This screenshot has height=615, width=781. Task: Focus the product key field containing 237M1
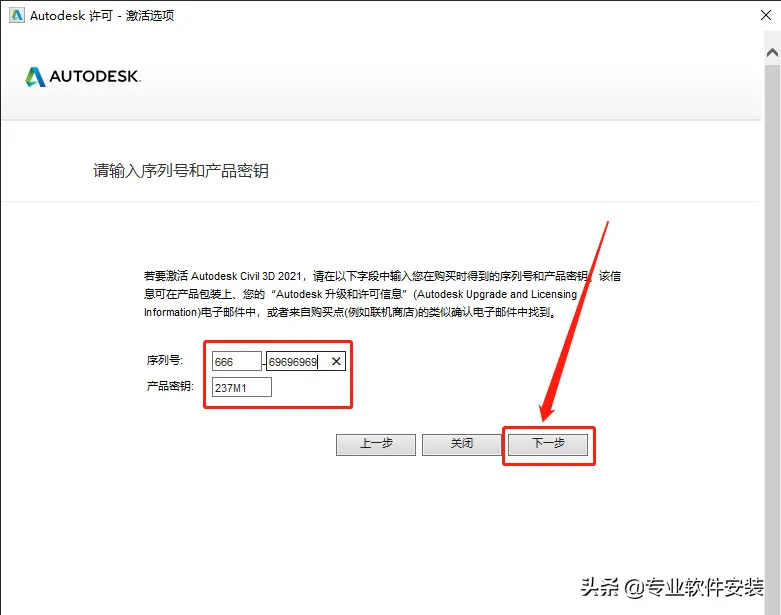[x=242, y=387]
